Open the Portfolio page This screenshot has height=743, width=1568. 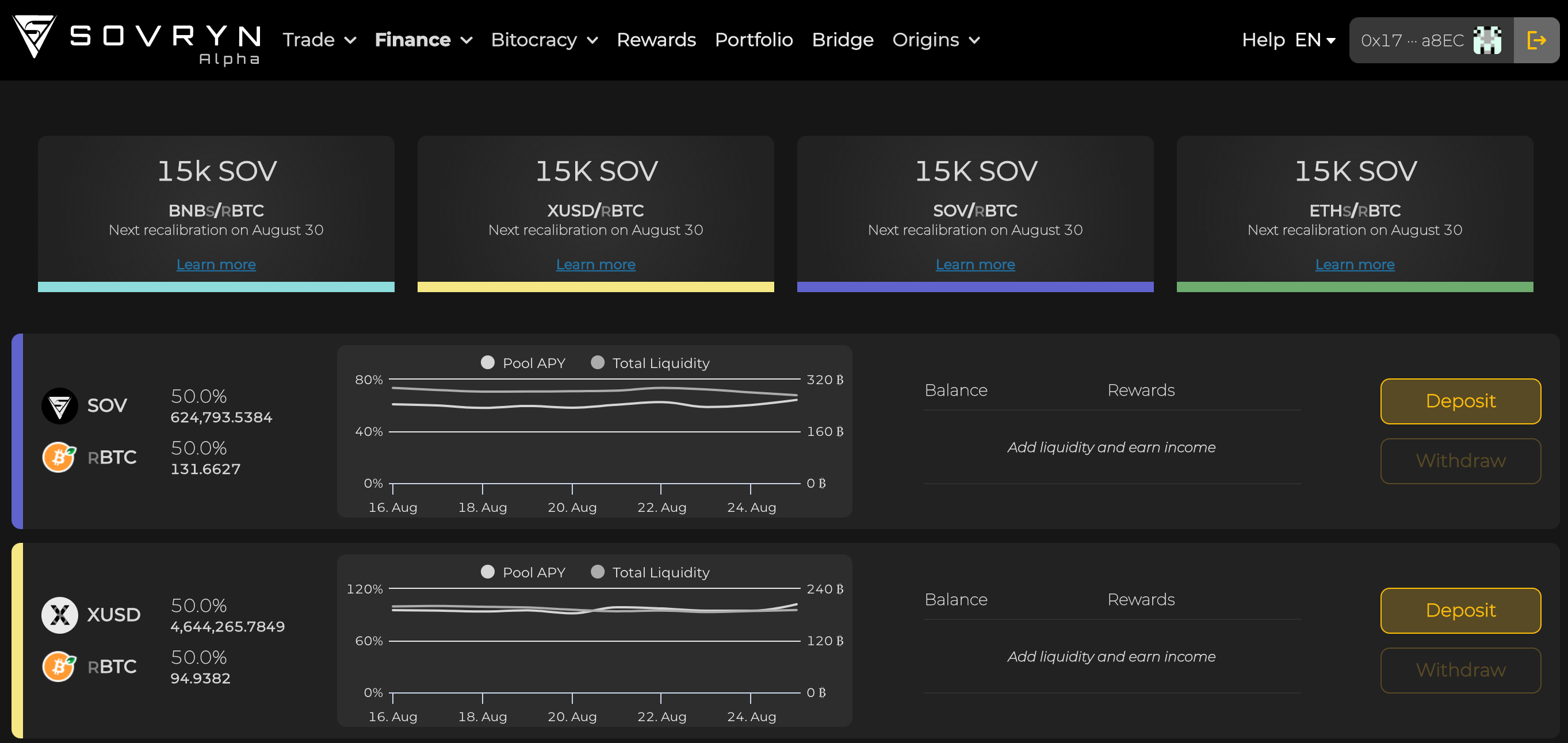coord(754,40)
